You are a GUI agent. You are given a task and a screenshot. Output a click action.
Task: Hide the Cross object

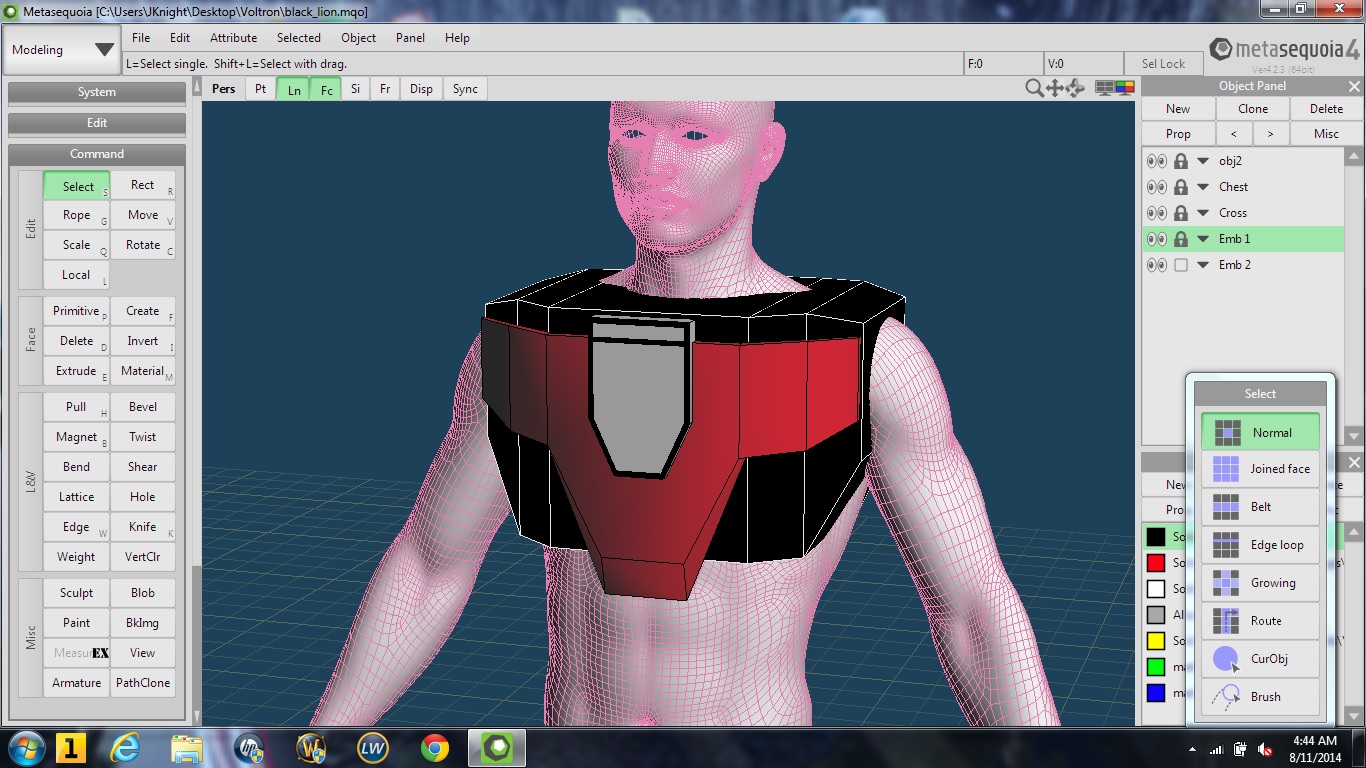pyautogui.click(x=1157, y=213)
